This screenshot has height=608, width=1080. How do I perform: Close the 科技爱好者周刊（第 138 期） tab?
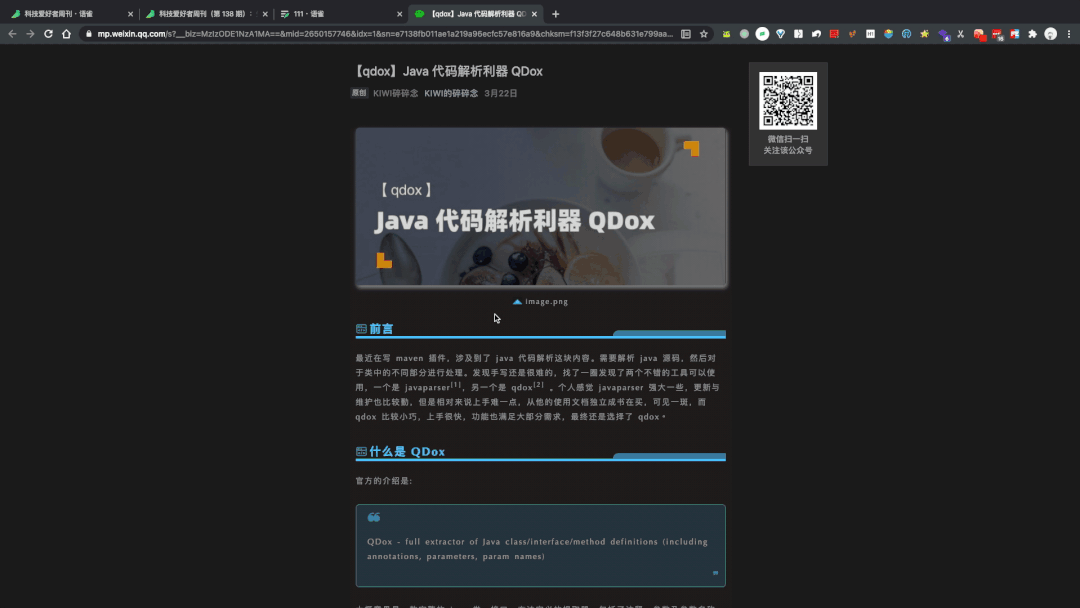click(265, 14)
